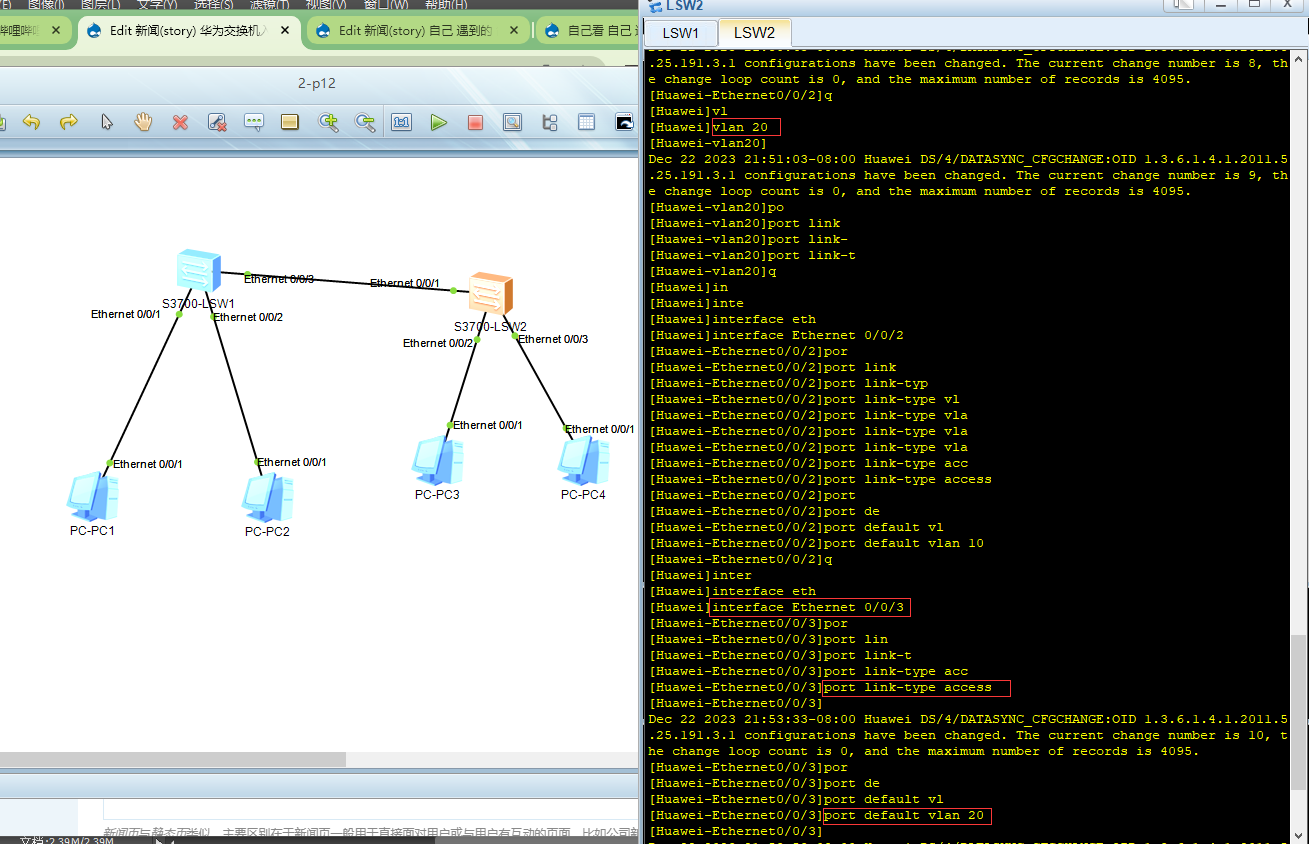Click the canvas horizontal scrollbar thumb
The image size is (1309, 844).
click(173, 760)
